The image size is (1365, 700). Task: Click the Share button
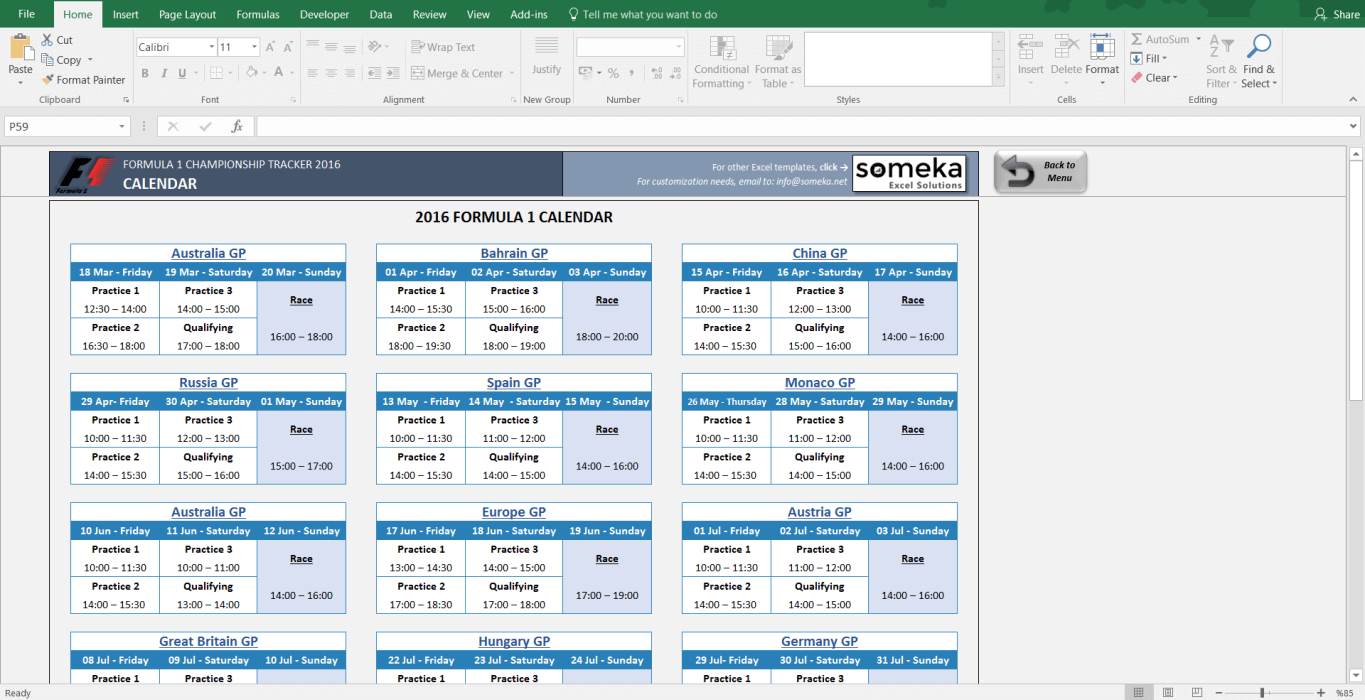click(1337, 14)
